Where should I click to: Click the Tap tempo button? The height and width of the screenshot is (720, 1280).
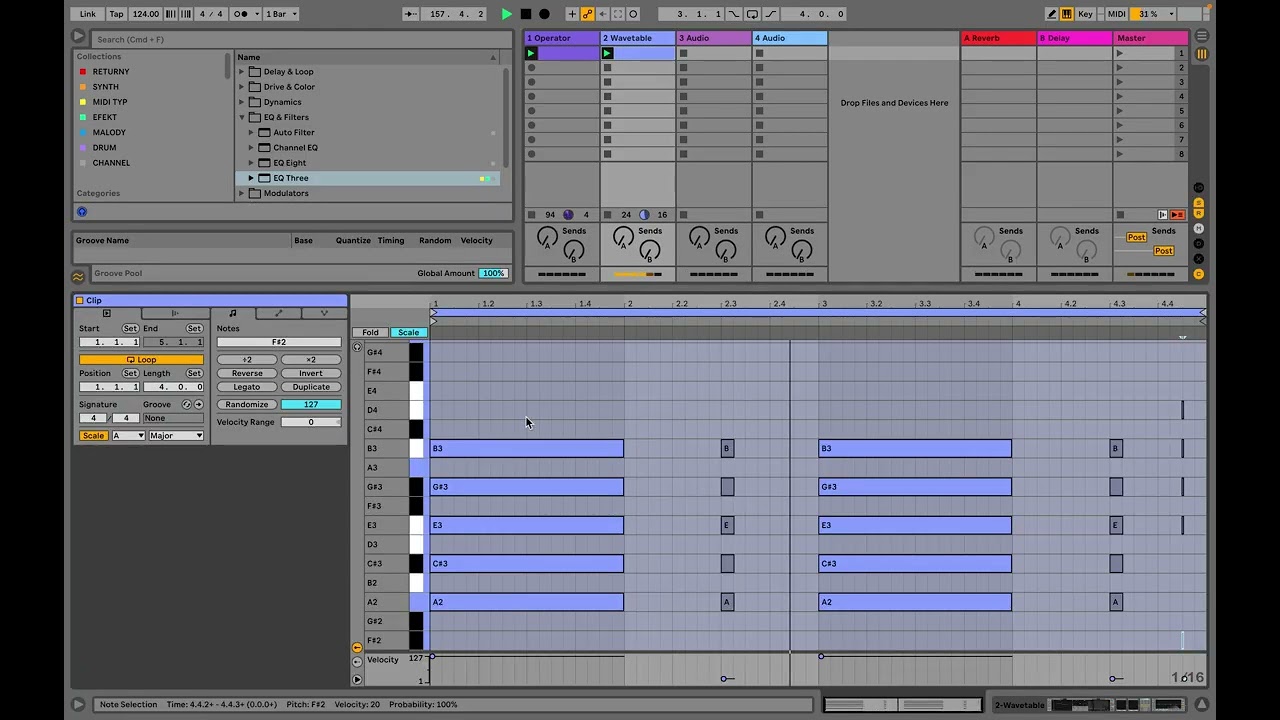116,14
